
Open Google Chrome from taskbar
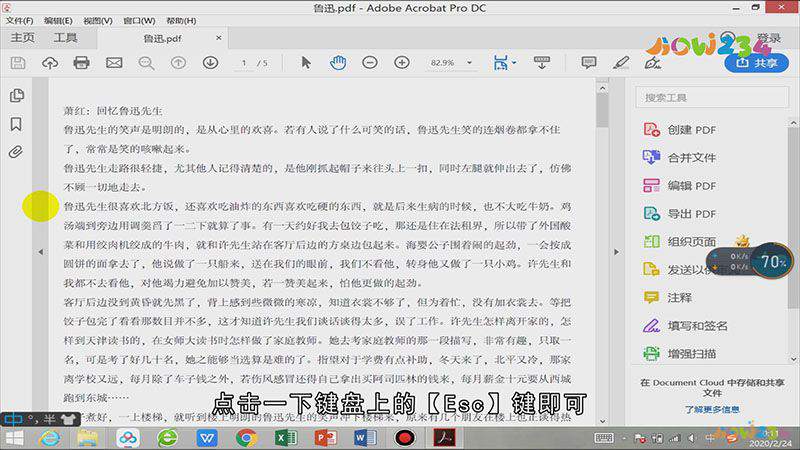(x=246, y=438)
